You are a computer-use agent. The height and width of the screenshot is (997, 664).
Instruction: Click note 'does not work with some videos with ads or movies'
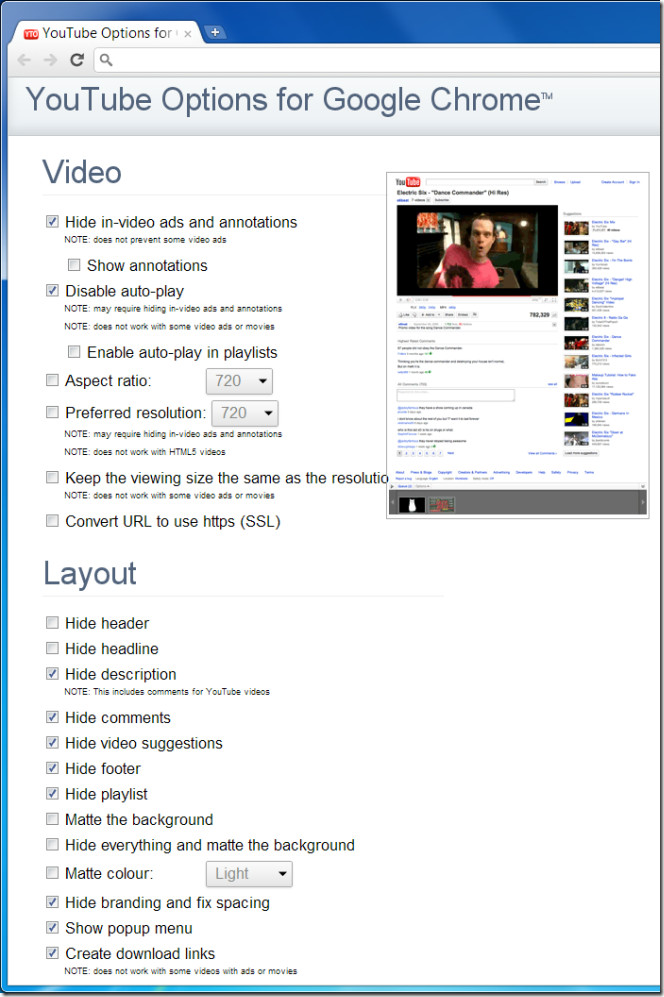[x=181, y=971]
